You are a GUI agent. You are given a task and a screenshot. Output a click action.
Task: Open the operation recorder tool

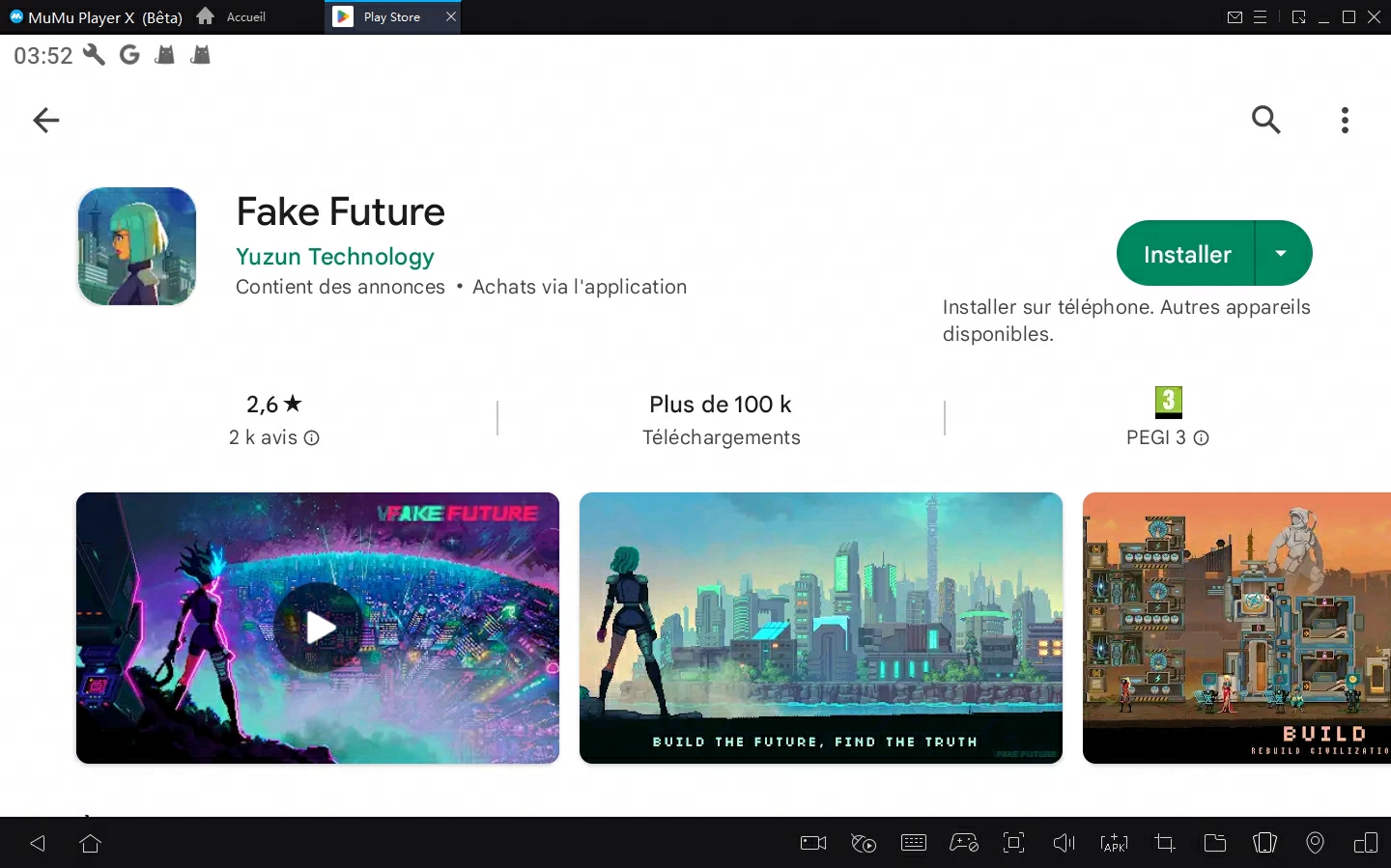click(x=864, y=843)
